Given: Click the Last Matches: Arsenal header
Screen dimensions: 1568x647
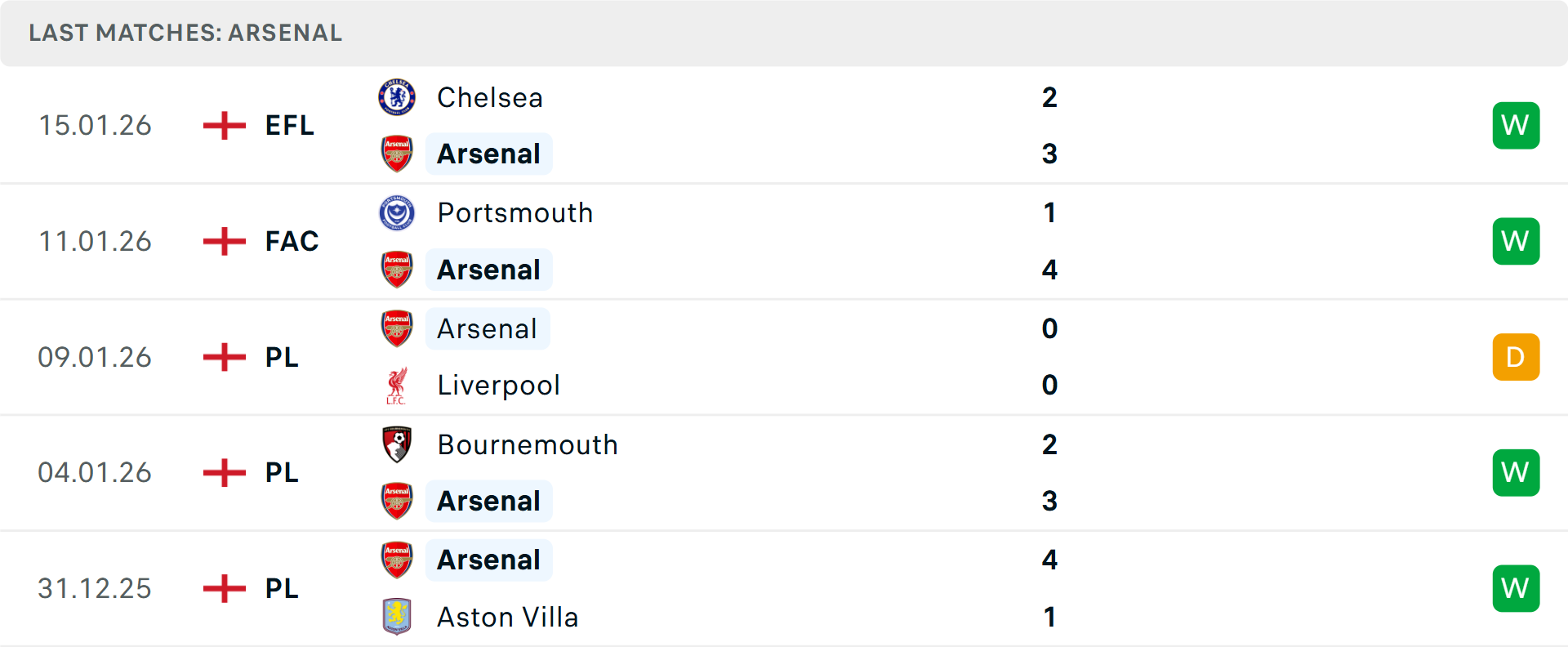Looking at the screenshot, I should click(x=185, y=33).
